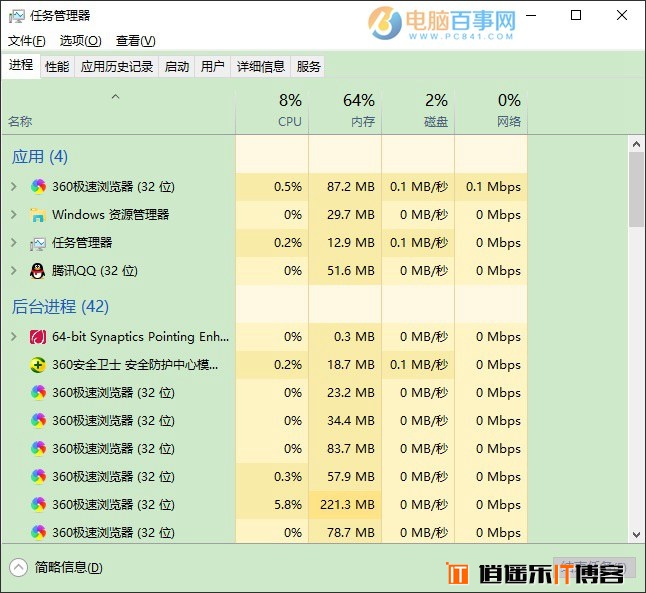
Task: Select the 后台进程 (42) group header
Action: click(x=60, y=307)
